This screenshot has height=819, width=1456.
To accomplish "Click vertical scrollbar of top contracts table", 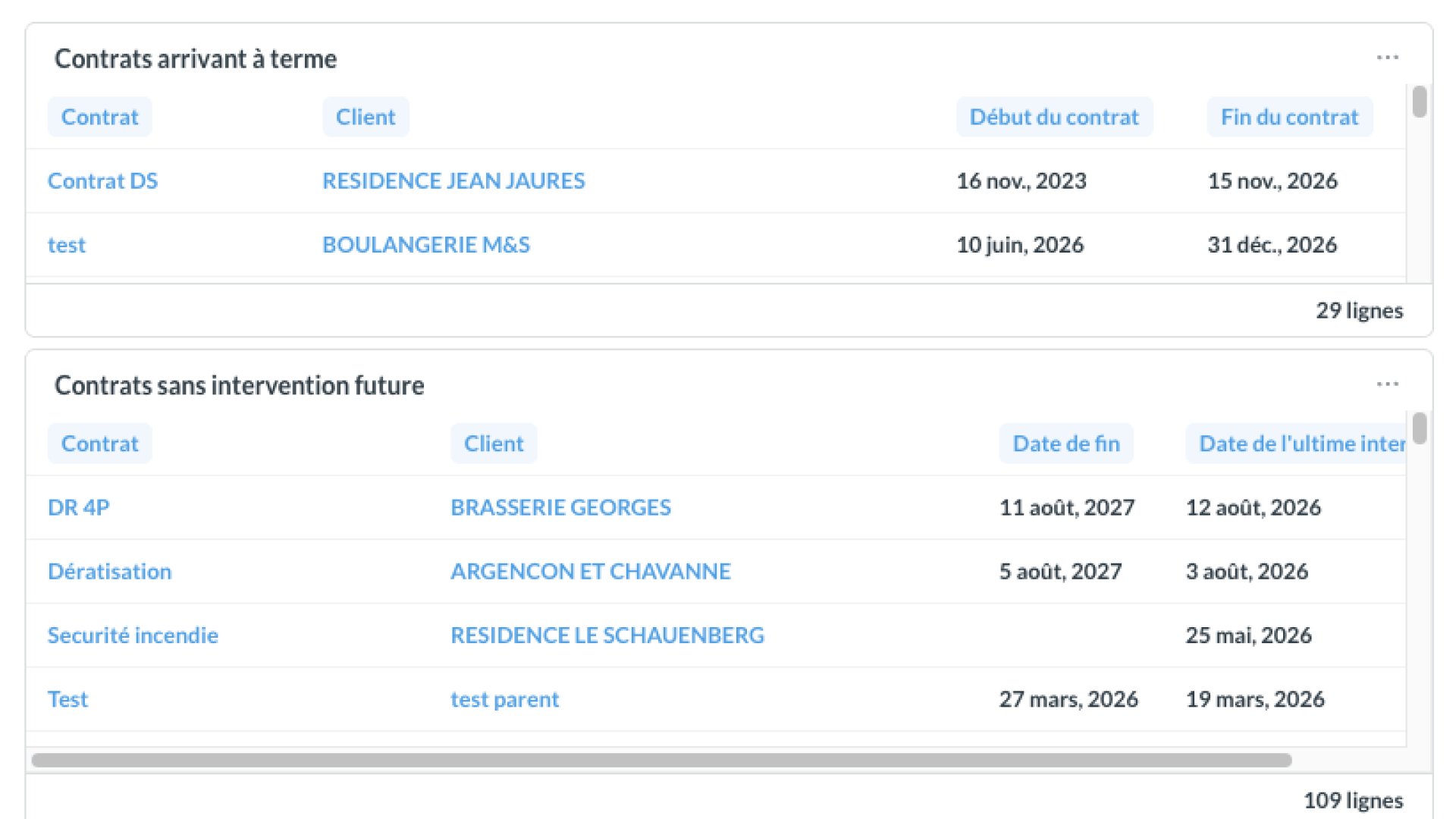I will (1420, 102).
